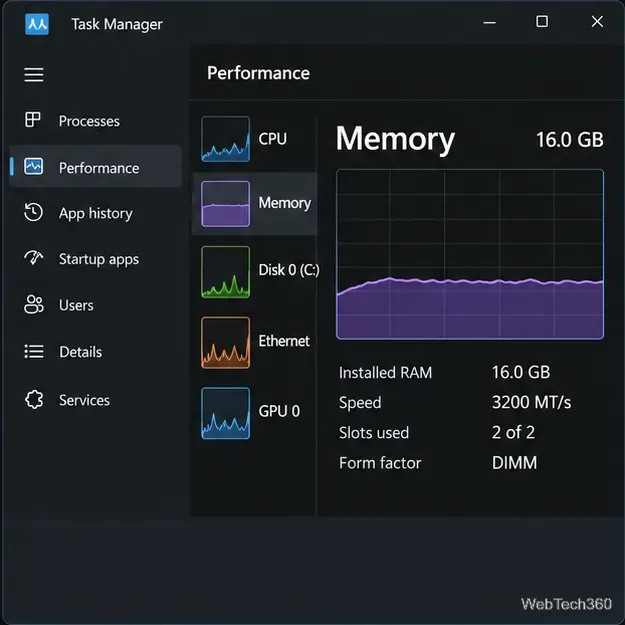
Task: Click the Processes grid icon
Action: [33, 120]
